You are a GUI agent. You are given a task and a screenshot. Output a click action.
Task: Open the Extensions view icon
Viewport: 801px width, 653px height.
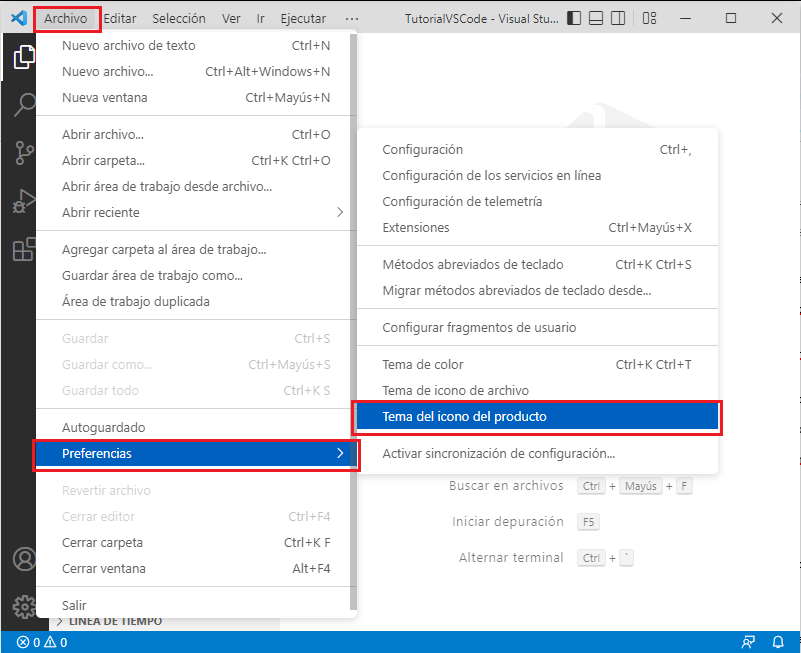[23, 249]
